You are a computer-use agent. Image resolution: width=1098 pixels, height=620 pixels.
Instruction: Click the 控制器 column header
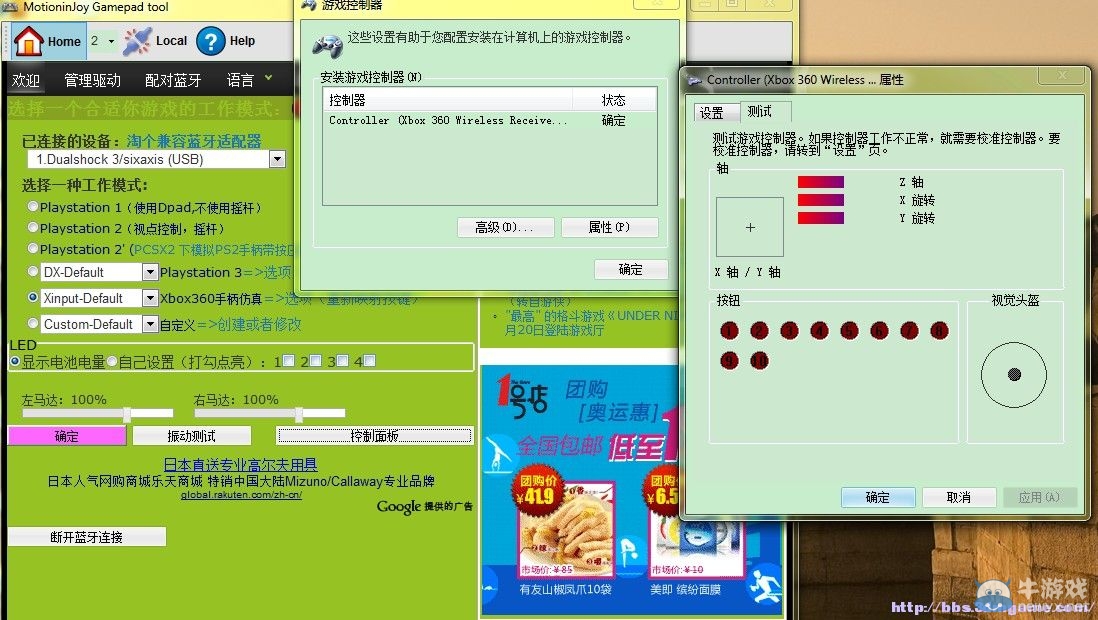click(447, 100)
